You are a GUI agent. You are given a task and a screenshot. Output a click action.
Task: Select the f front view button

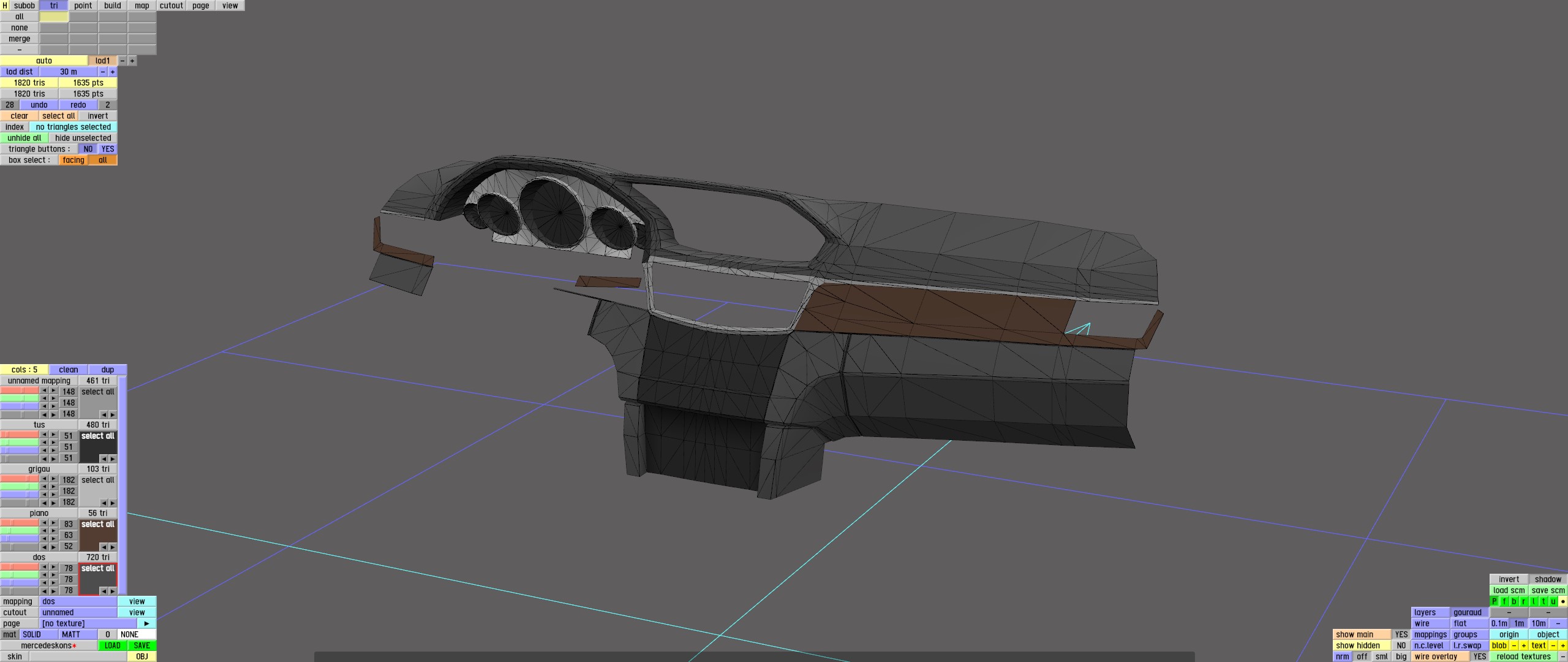(x=1504, y=601)
